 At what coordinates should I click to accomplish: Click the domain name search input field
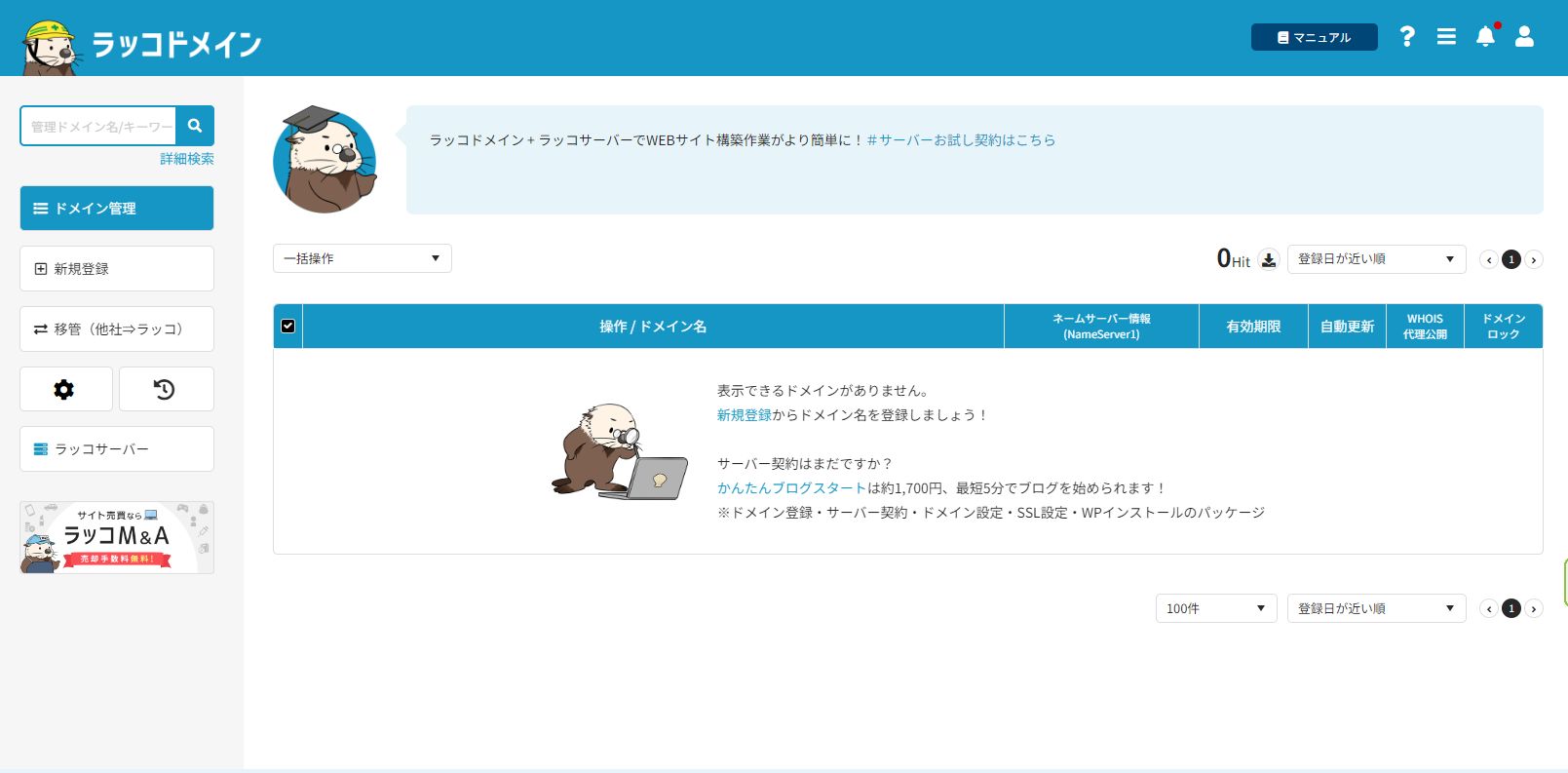(x=98, y=127)
